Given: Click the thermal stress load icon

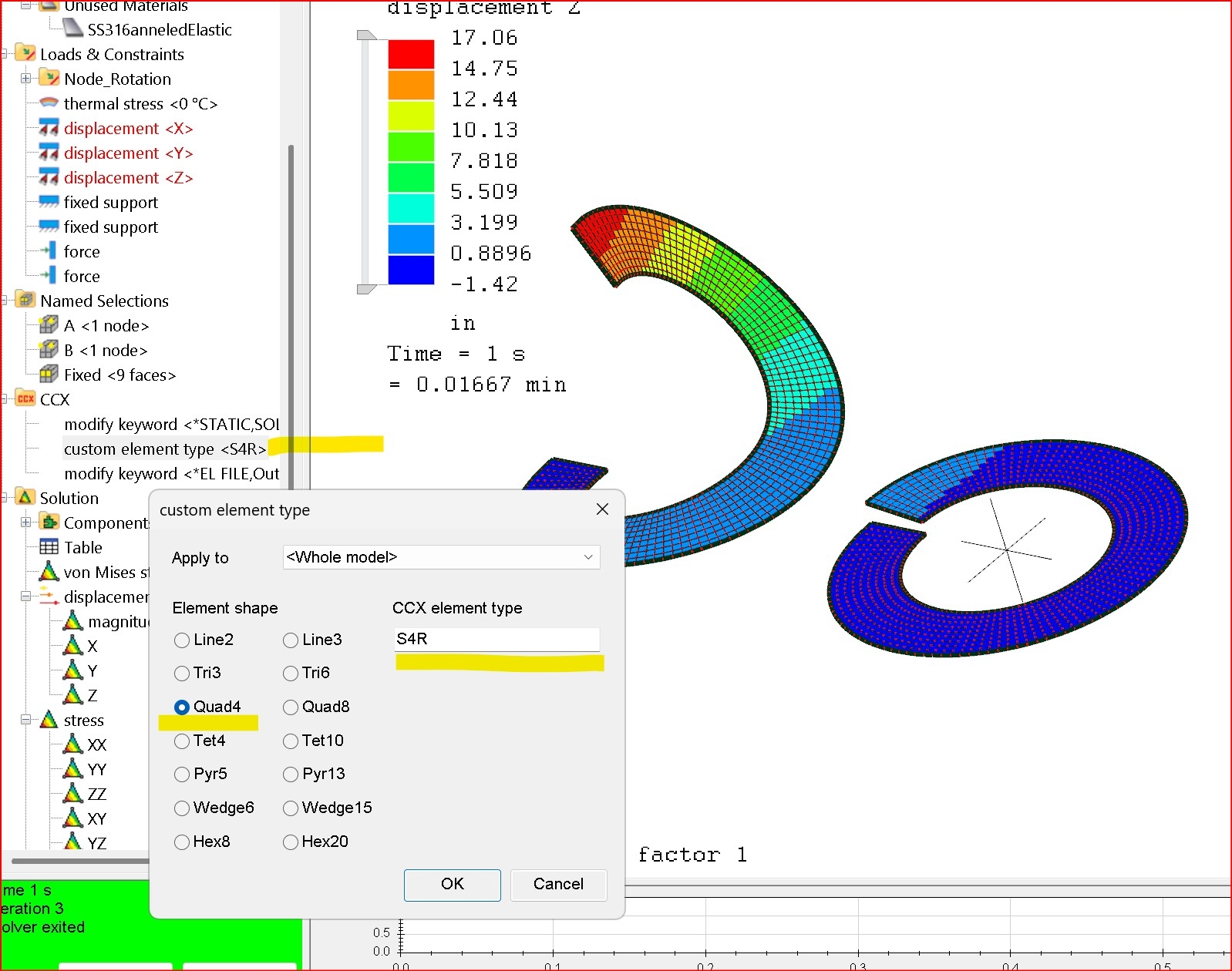Looking at the screenshot, I should (x=49, y=103).
